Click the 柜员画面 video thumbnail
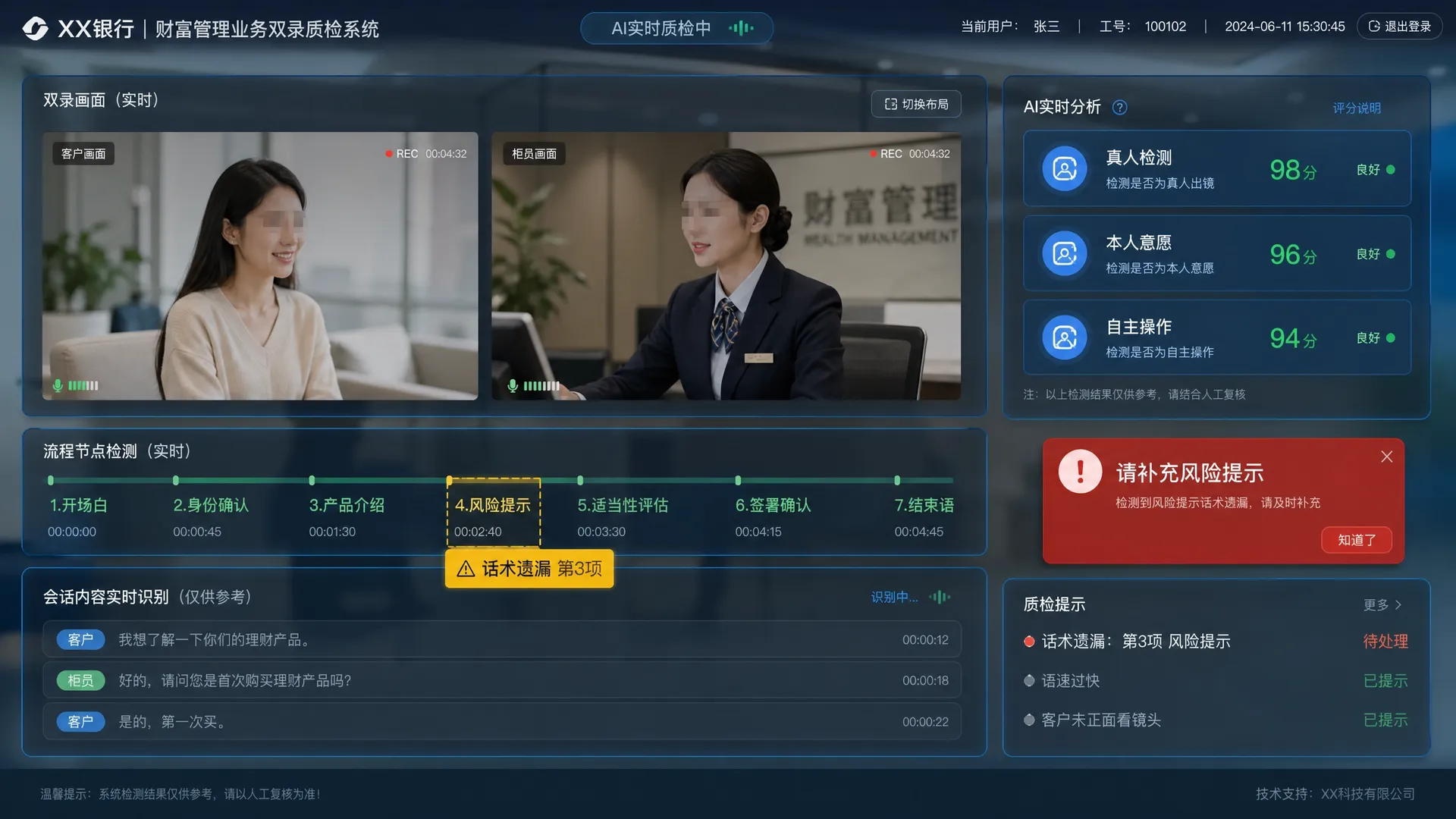Image resolution: width=1456 pixels, height=819 pixels. (726, 266)
